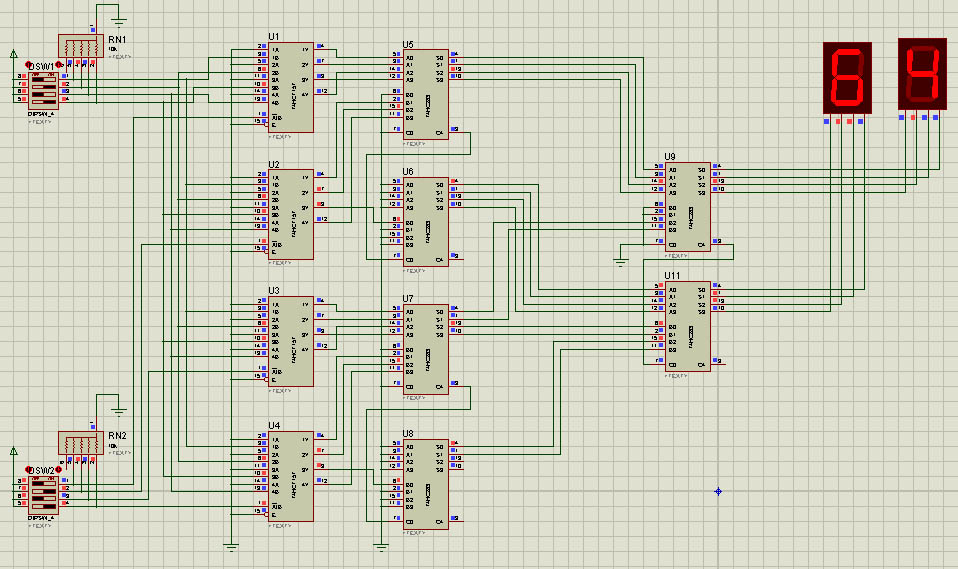The width and height of the screenshot is (958, 569).
Task: Click the red dot right of DSW2 label
Action: point(59,469)
